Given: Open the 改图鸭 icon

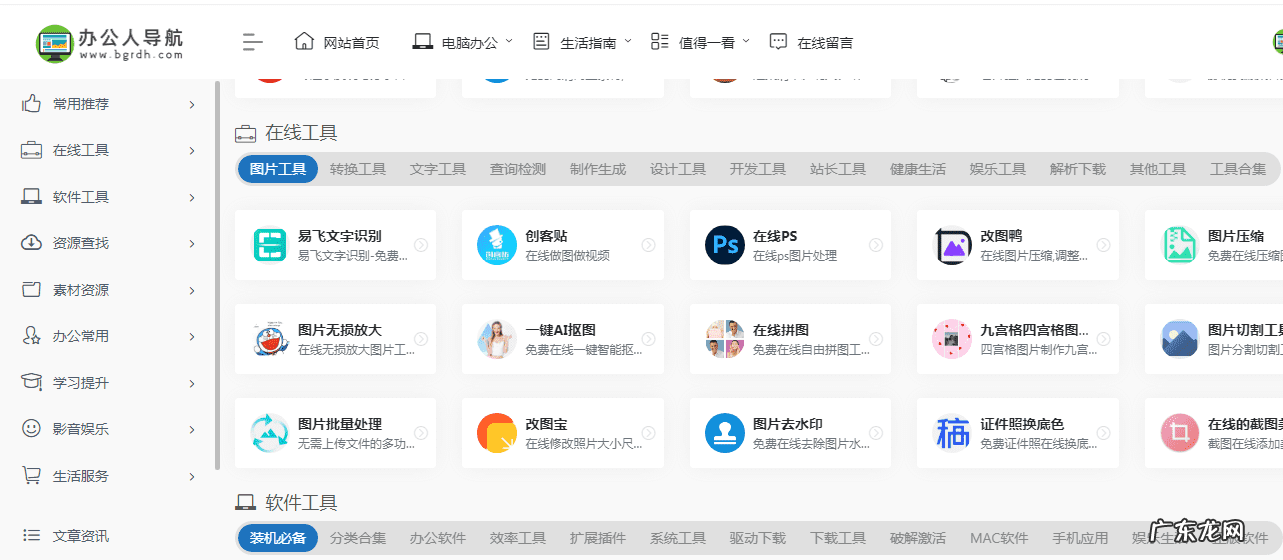Looking at the screenshot, I should (x=952, y=245).
